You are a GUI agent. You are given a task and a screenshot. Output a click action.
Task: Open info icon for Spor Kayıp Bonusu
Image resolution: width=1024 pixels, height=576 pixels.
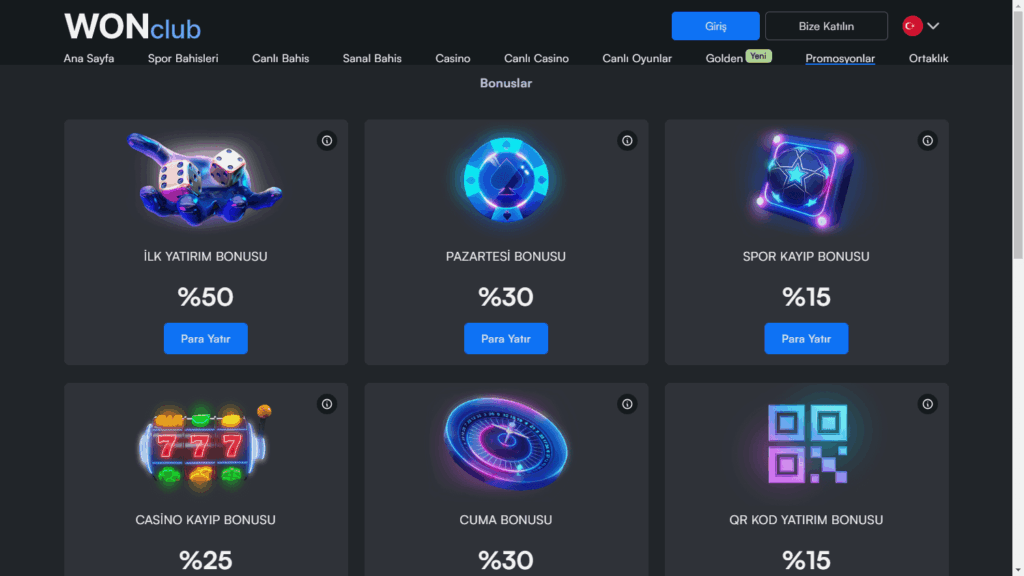927,140
